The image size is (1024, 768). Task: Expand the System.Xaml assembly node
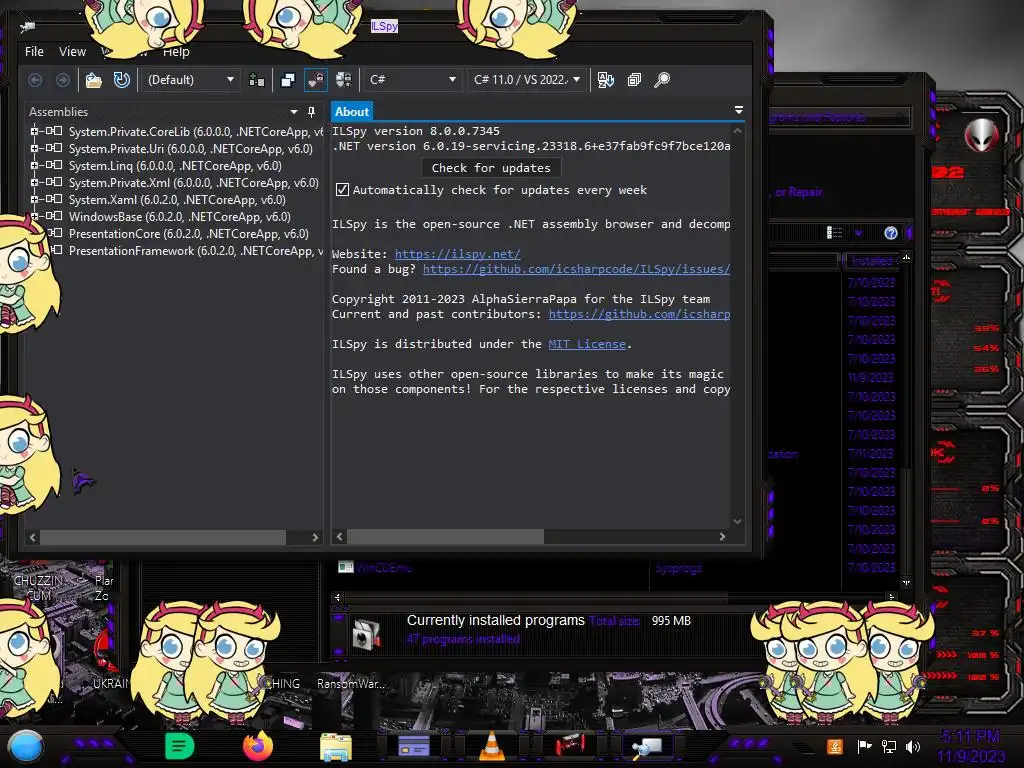pyautogui.click(x=34, y=199)
